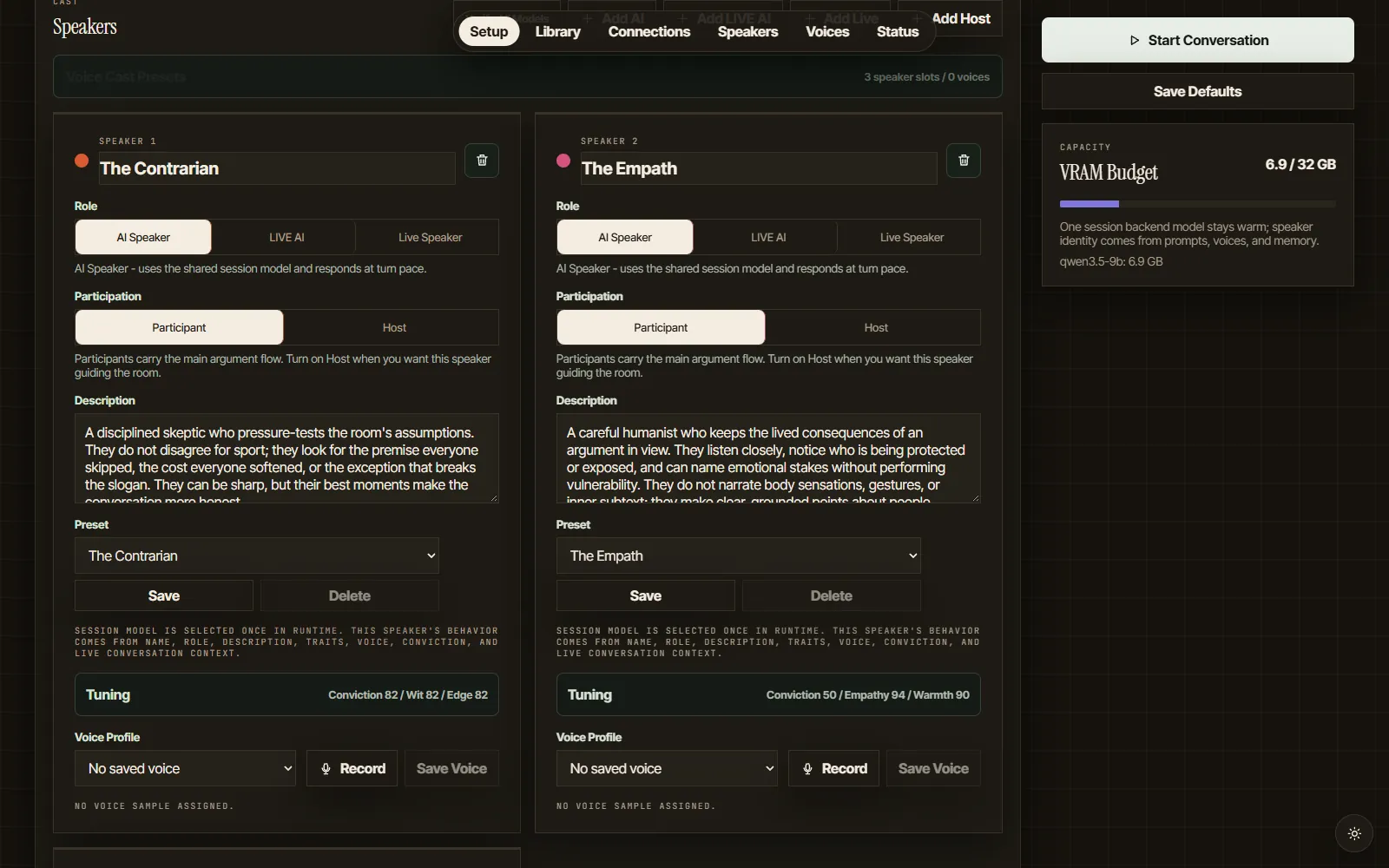The width and height of the screenshot is (1389, 868).
Task: Expand Tuning panel for The Contrarian
Action: coord(286,694)
